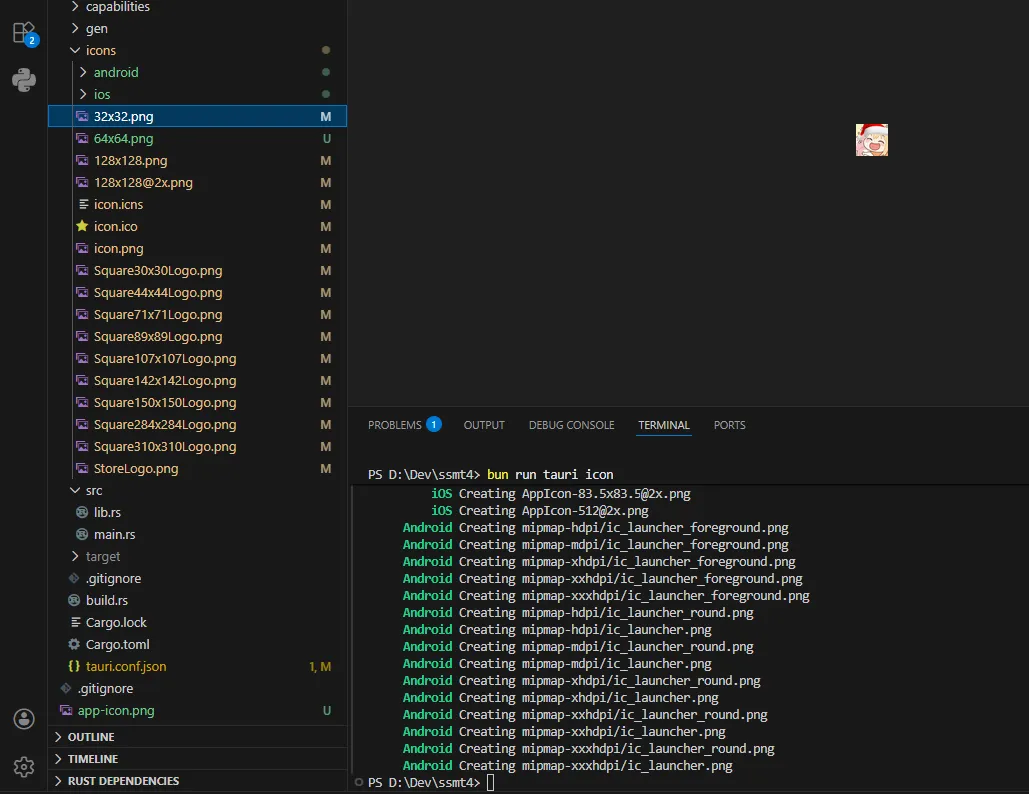
Task: Click the braces icon beside tauri.conf.json
Action: pyautogui.click(x=74, y=667)
